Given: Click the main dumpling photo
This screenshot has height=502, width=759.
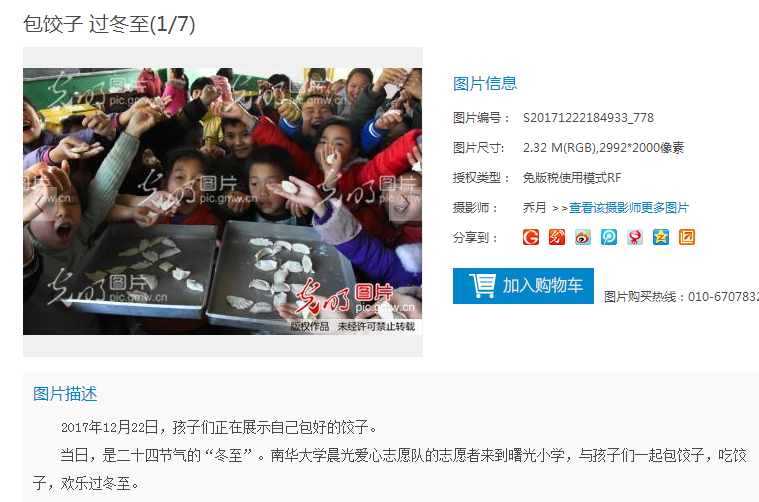Looking at the screenshot, I should (x=223, y=201).
